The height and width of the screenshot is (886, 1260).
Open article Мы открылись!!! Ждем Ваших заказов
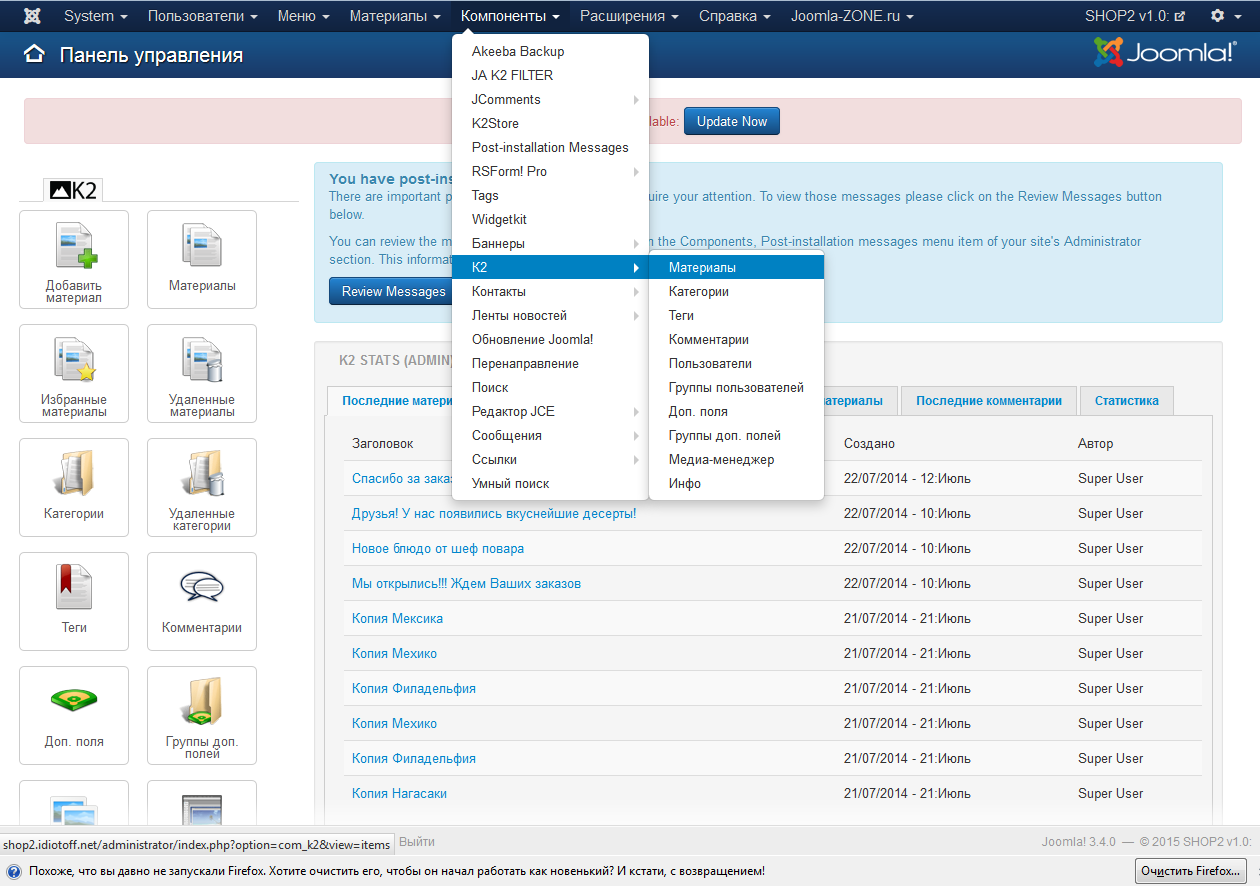point(466,583)
